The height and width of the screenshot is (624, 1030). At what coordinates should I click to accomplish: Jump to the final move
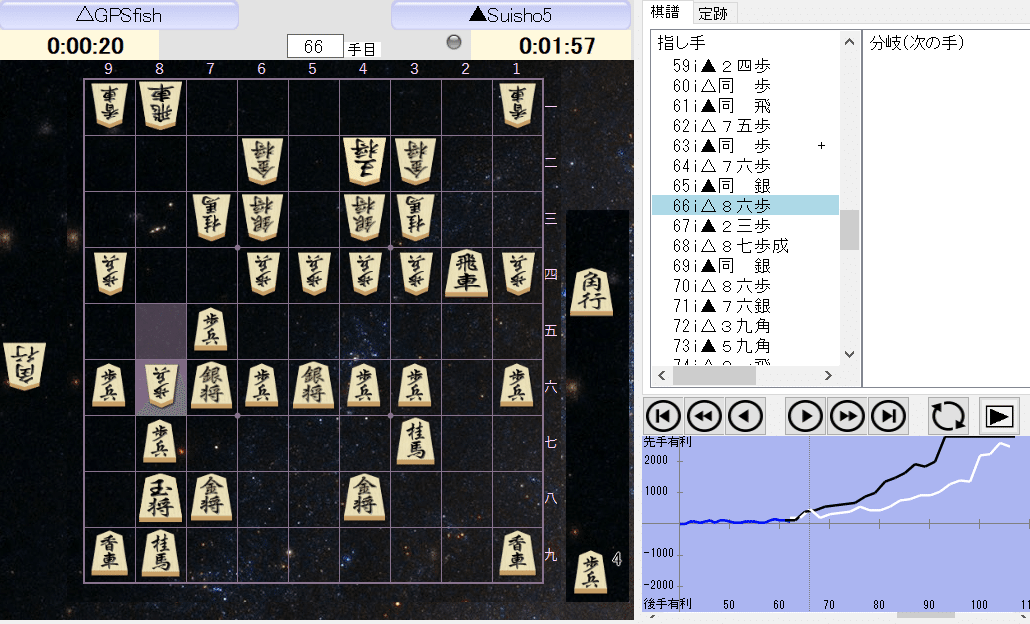click(888, 415)
